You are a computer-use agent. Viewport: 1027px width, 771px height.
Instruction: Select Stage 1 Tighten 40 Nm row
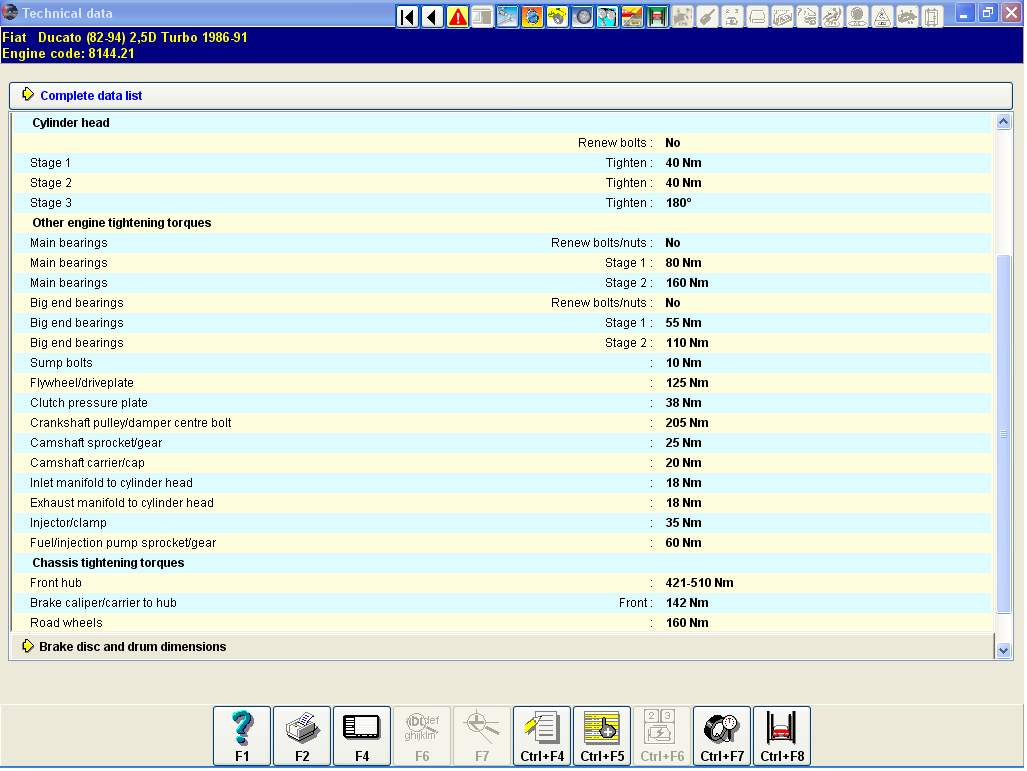pos(502,162)
